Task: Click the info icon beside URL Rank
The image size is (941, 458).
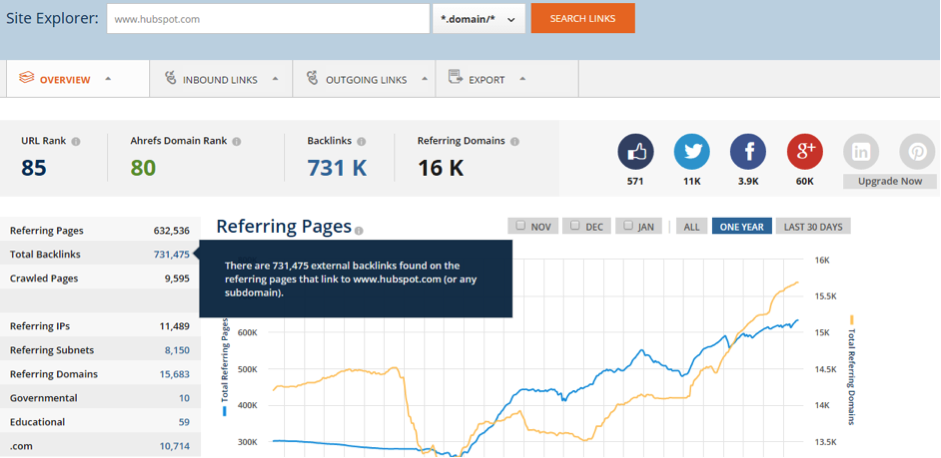Action: (76, 141)
